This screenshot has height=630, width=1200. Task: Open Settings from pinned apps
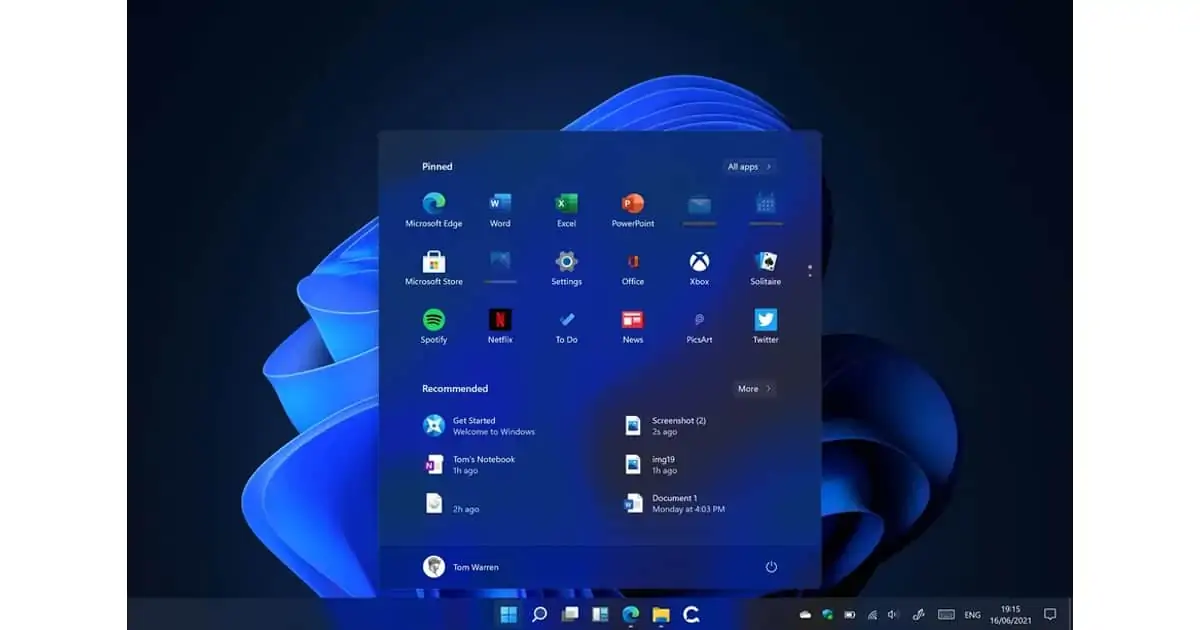tap(566, 263)
